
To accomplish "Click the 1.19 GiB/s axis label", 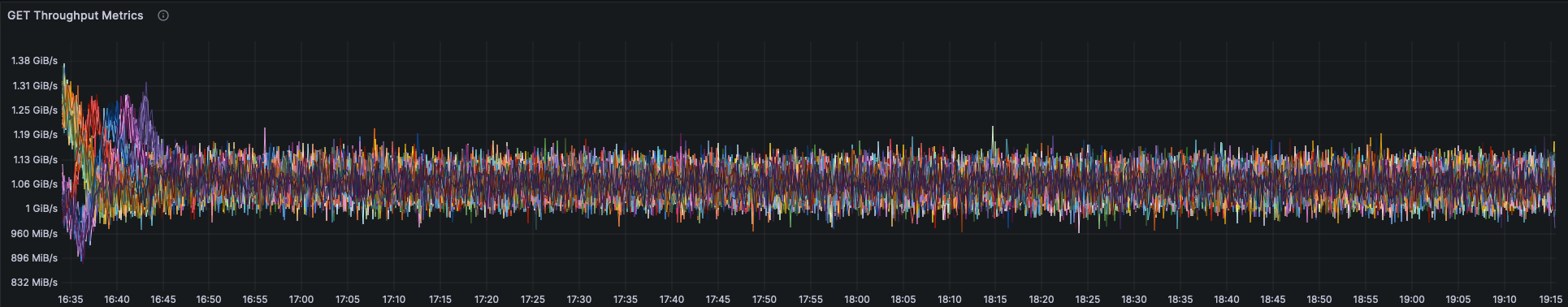I will [x=35, y=135].
